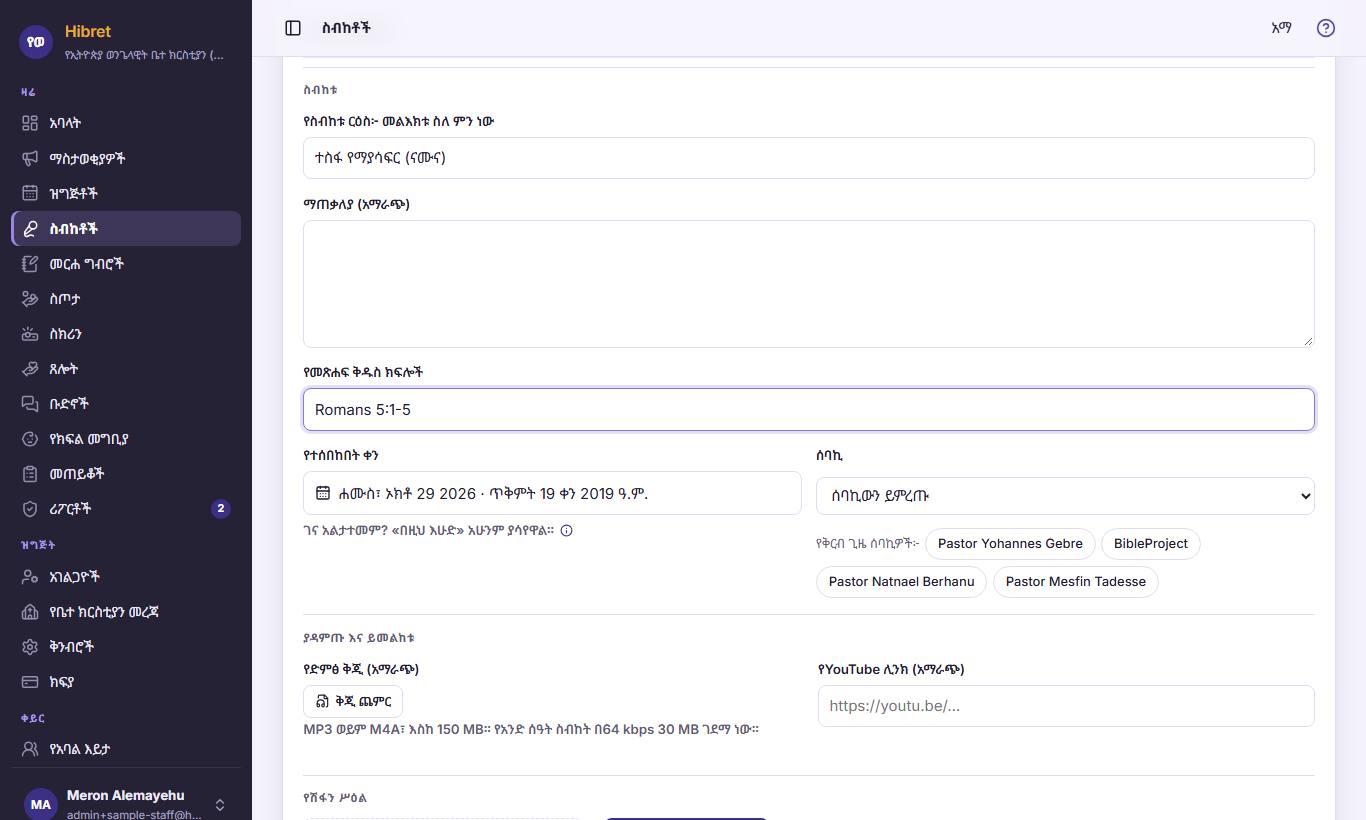Click the ቡድኖች groups chat icon
Viewport: 1366px width, 820px height.
30,404
